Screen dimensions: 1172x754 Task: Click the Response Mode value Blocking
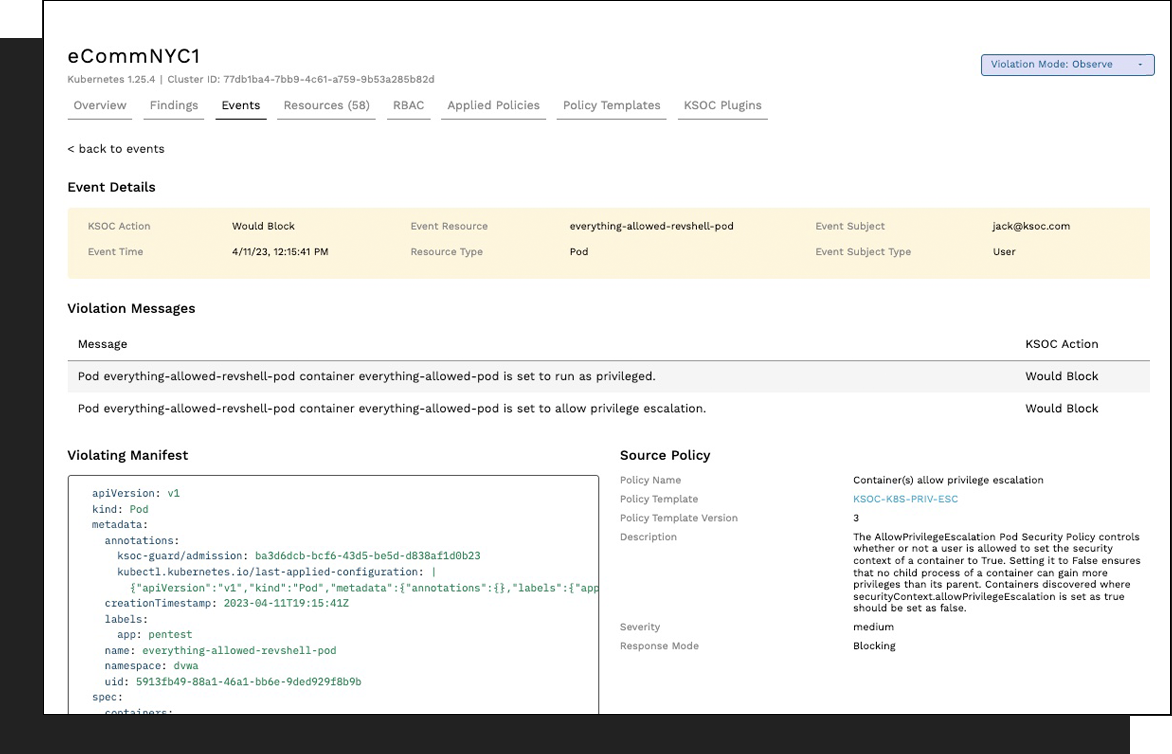[874, 646]
